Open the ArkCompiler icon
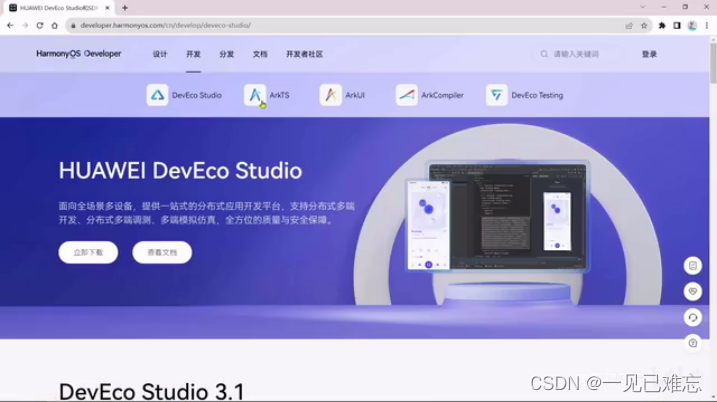Viewport: 717px width, 402px height. pyautogui.click(x=407, y=95)
